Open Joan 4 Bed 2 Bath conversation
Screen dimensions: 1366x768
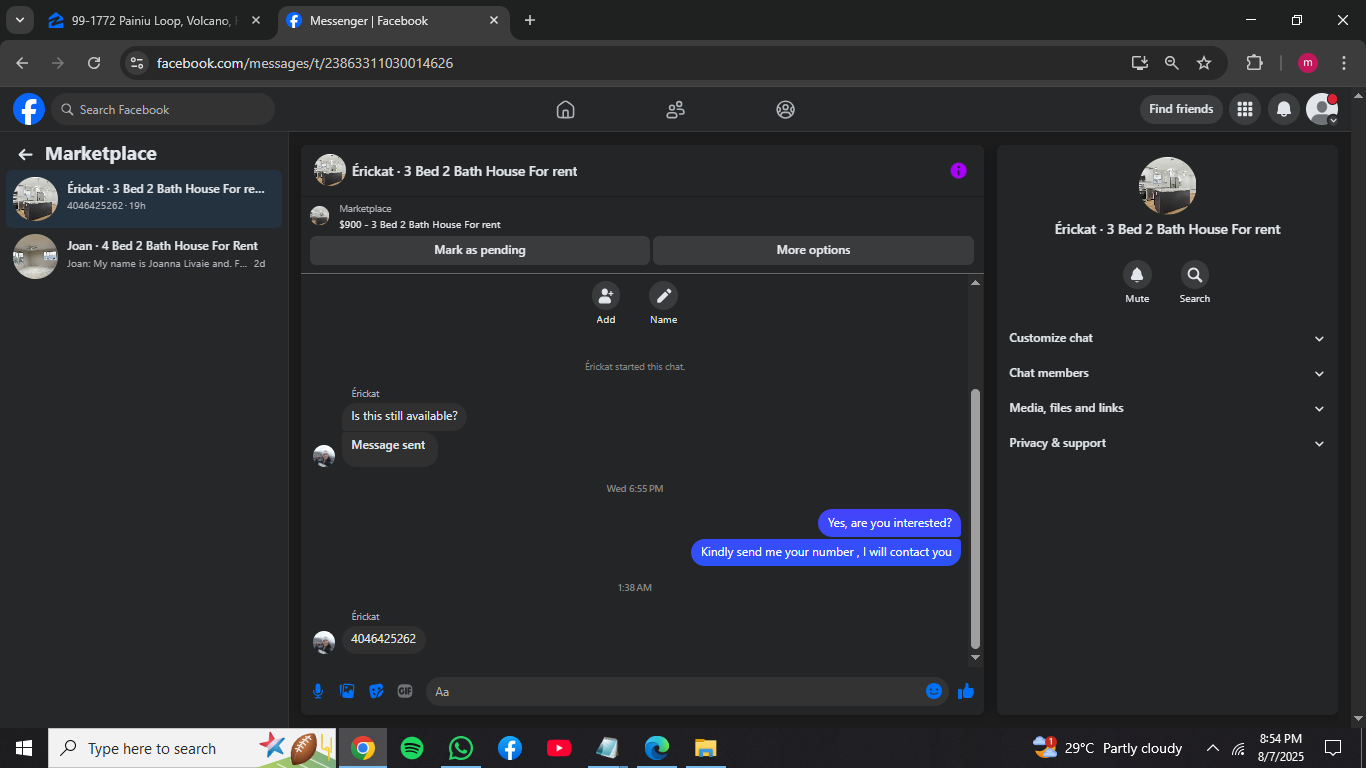tap(144, 255)
